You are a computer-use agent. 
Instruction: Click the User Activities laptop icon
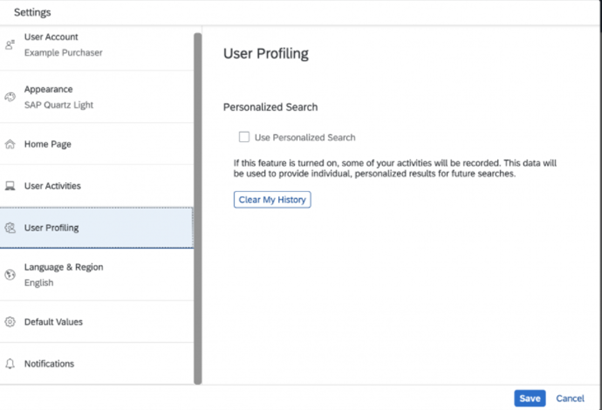(x=10, y=186)
